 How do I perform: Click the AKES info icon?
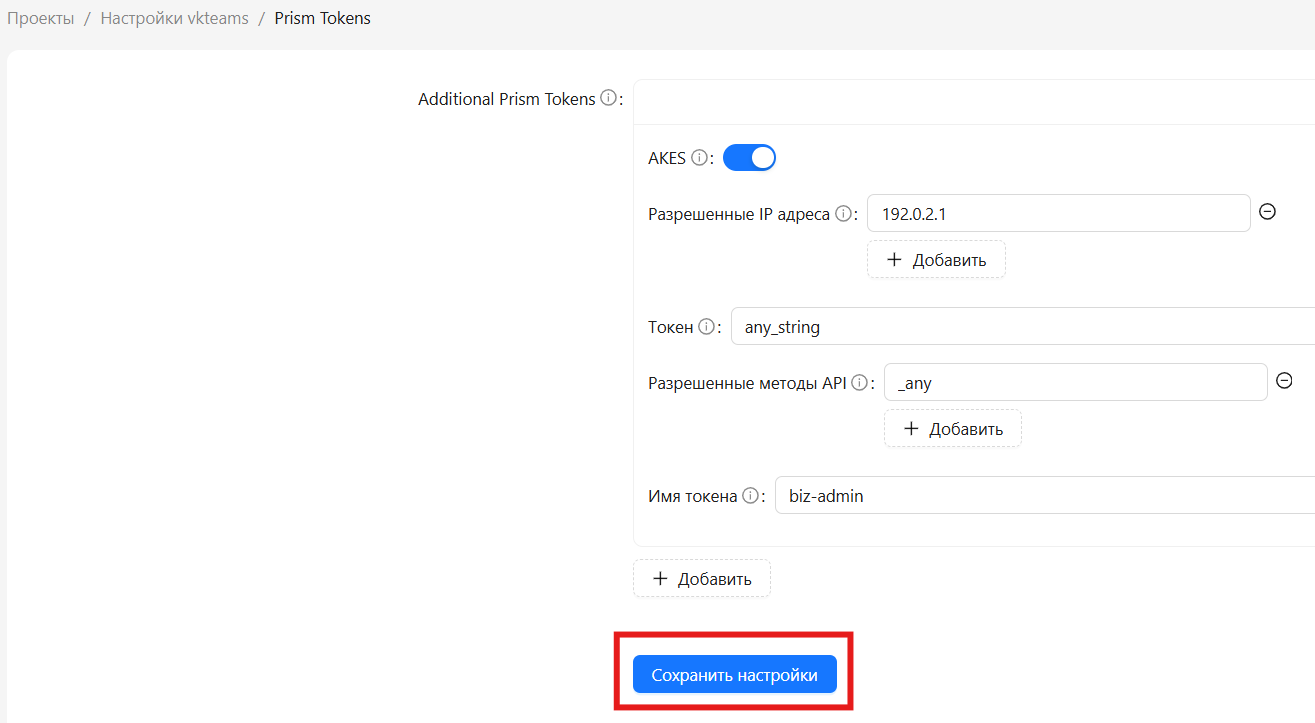(x=699, y=158)
